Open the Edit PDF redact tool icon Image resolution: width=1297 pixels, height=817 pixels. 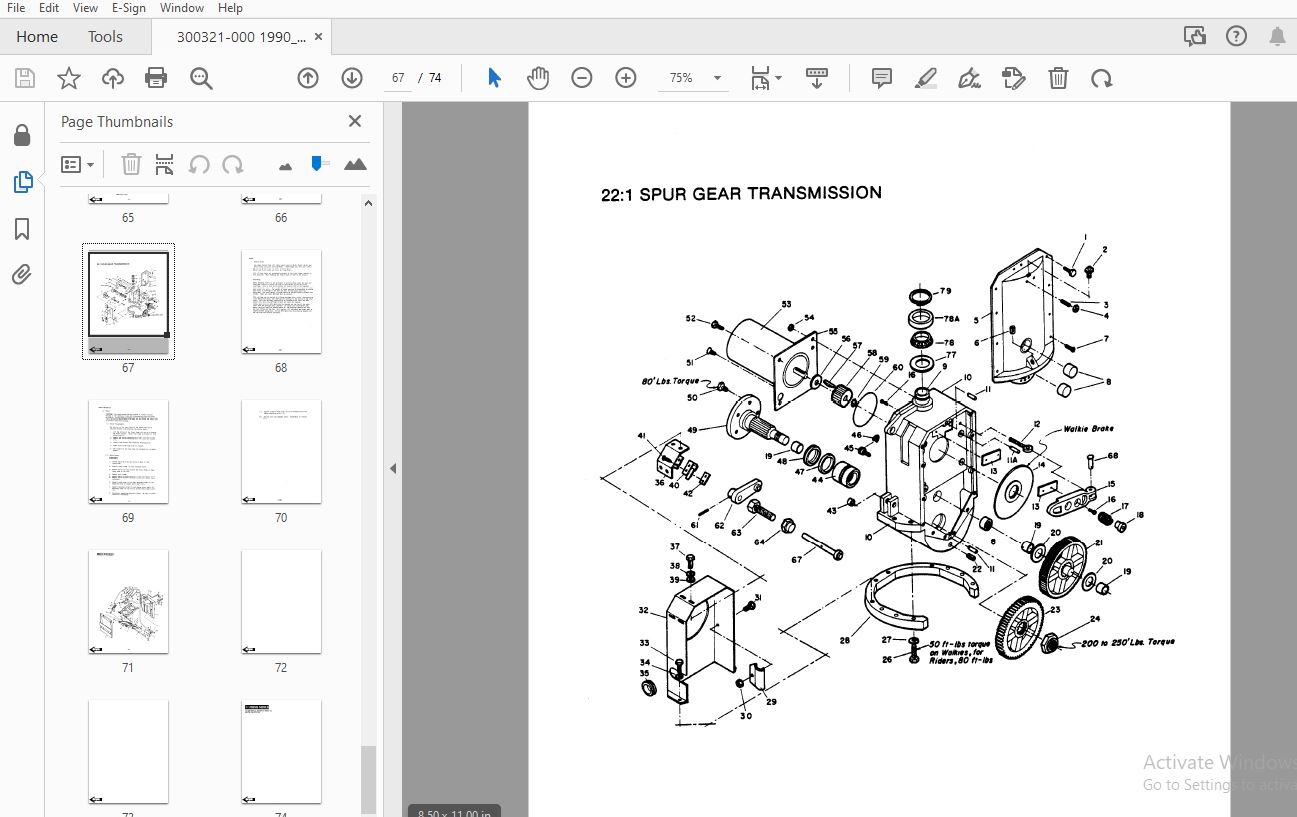(1014, 78)
